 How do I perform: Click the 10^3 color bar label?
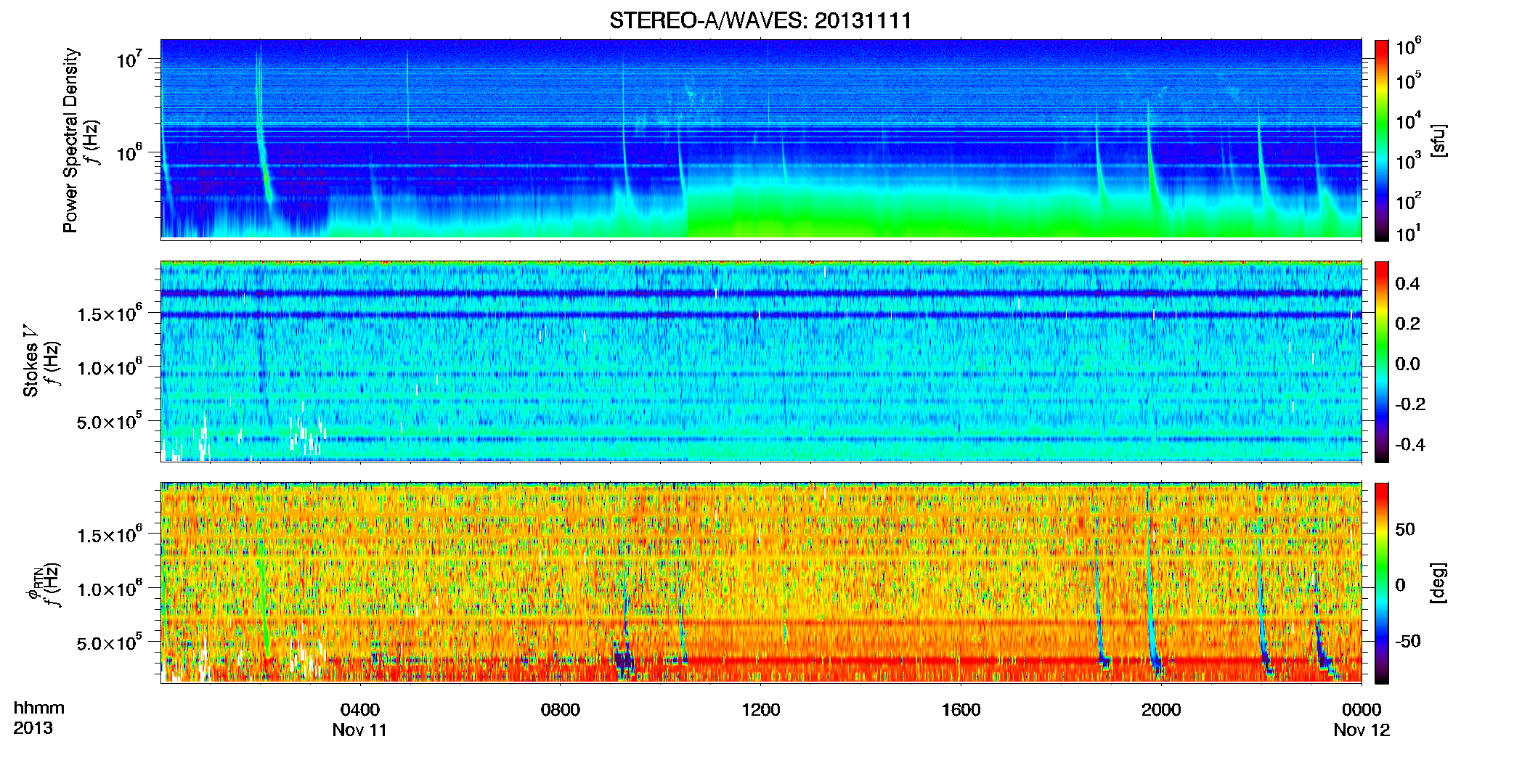(x=1409, y=160)
